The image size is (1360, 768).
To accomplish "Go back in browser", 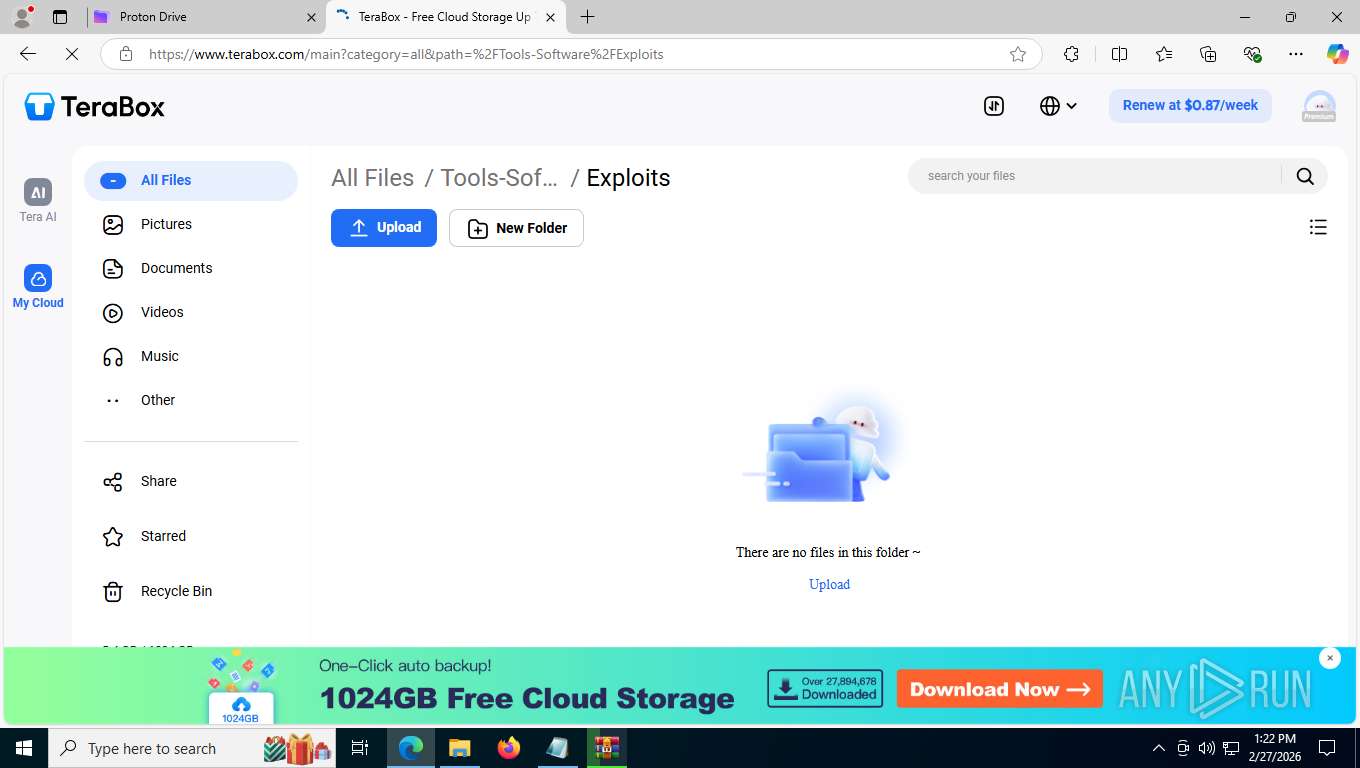I will tap(28, 54).
